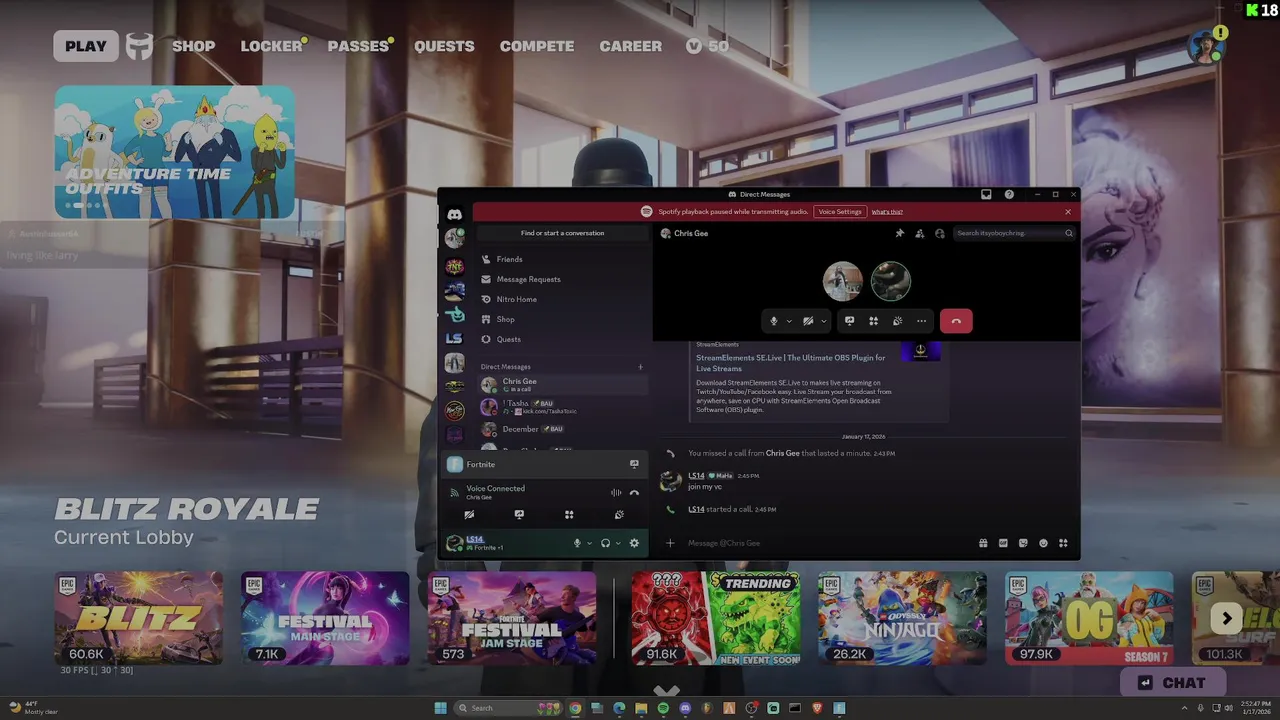Open Nitro Home in Discord sidebar
Viewport: 1280px width, 720px height.
click(562, 299)
